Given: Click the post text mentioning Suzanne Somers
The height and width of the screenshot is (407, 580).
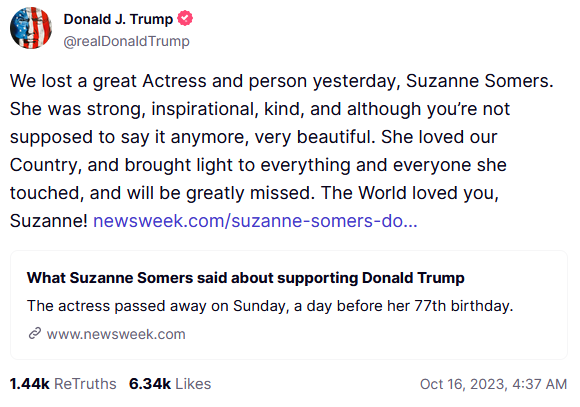Looking at the screenshot, I should coord(281,151).
